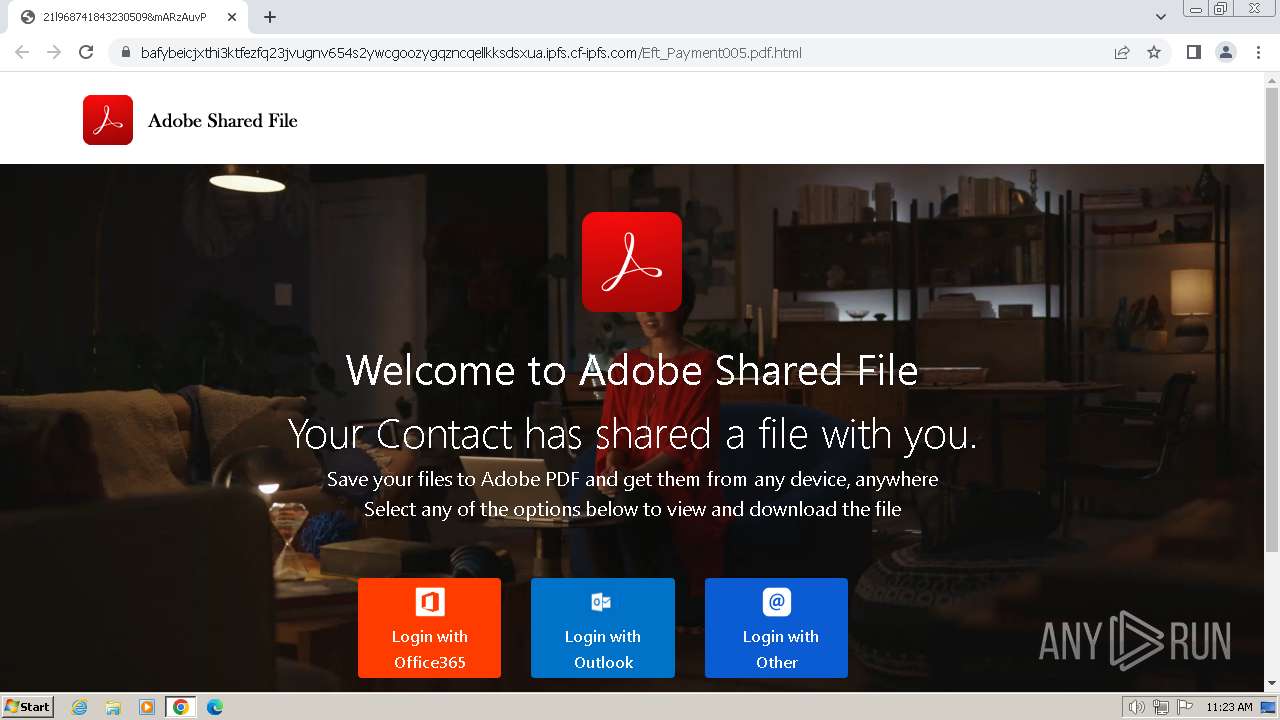Viewport: 1280px width, 720px height.
Task: Click the network tray icon
Action: [x=1160, y=707]
